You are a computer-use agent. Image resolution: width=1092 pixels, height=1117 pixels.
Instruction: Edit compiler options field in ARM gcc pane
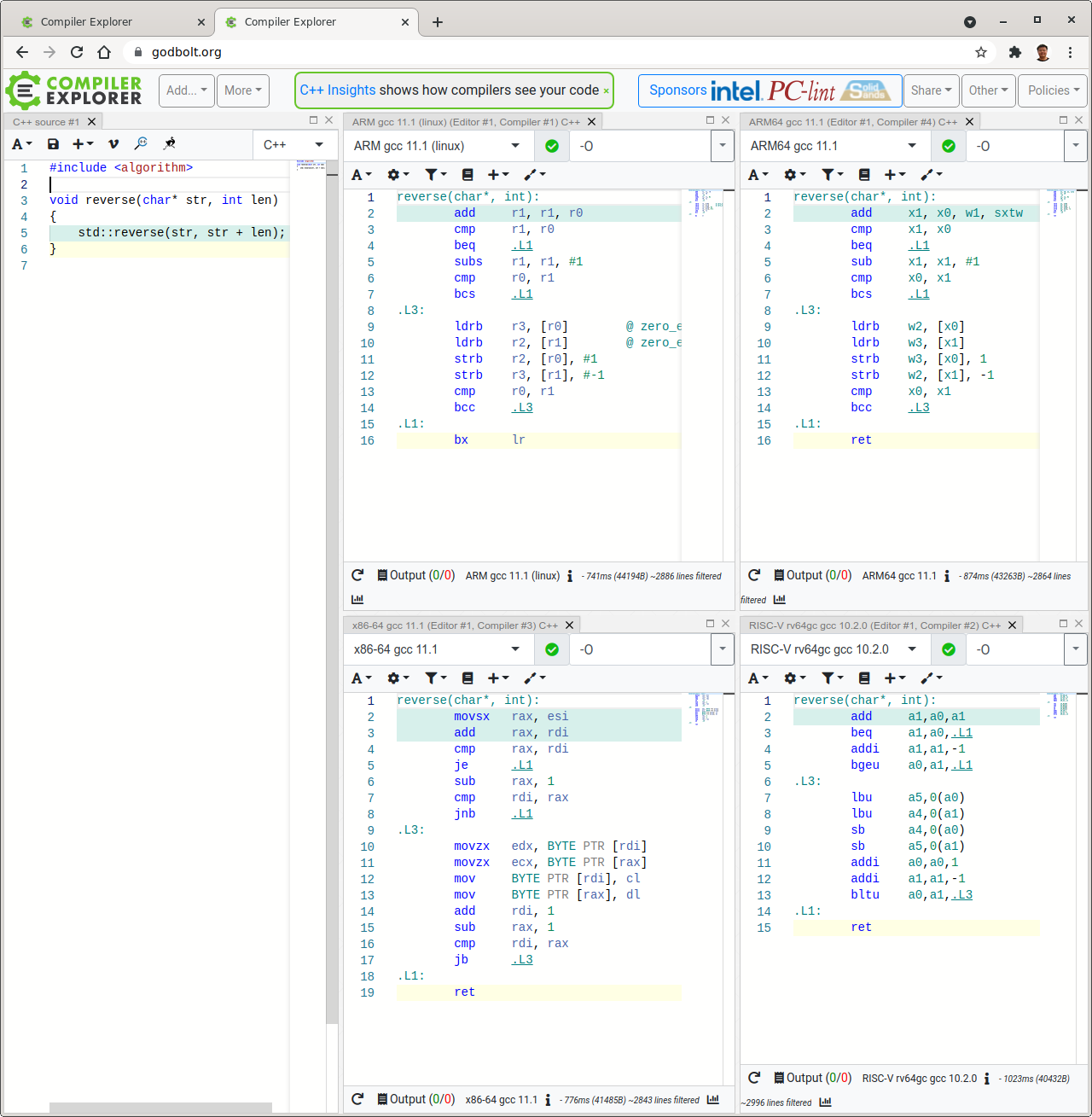point(640,146)
